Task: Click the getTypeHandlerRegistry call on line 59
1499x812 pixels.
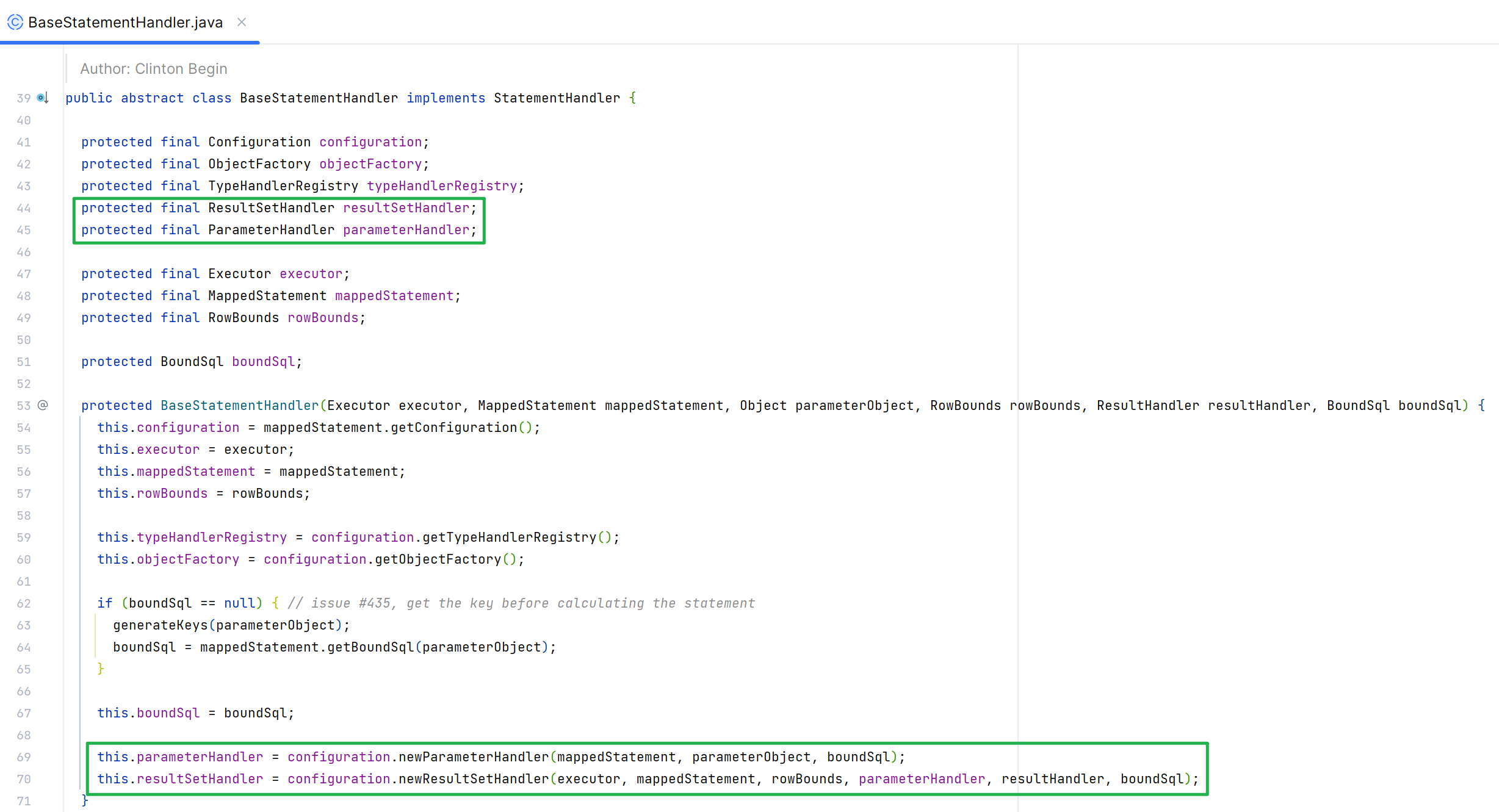Action: pos(509,537)
